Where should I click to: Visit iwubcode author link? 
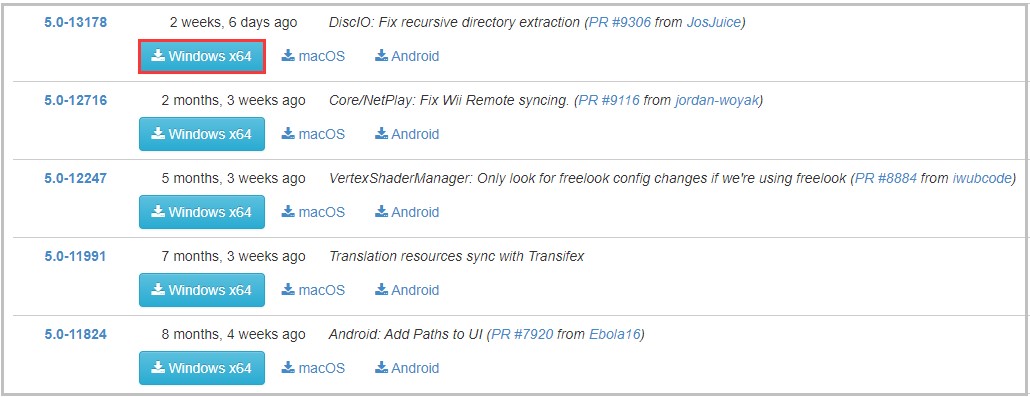tap(982, 179)
